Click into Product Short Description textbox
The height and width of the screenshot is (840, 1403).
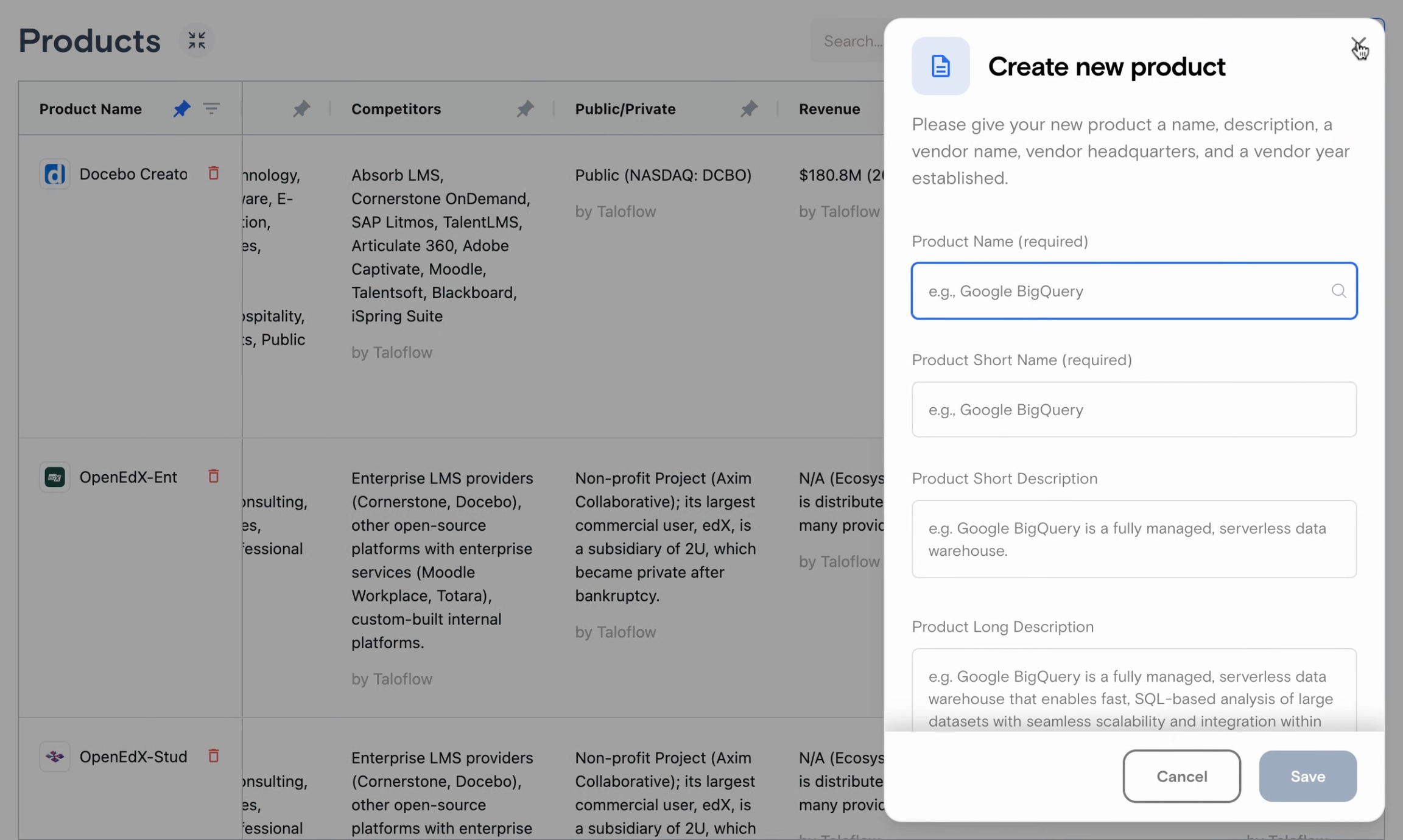click(x=1133, y=539)
